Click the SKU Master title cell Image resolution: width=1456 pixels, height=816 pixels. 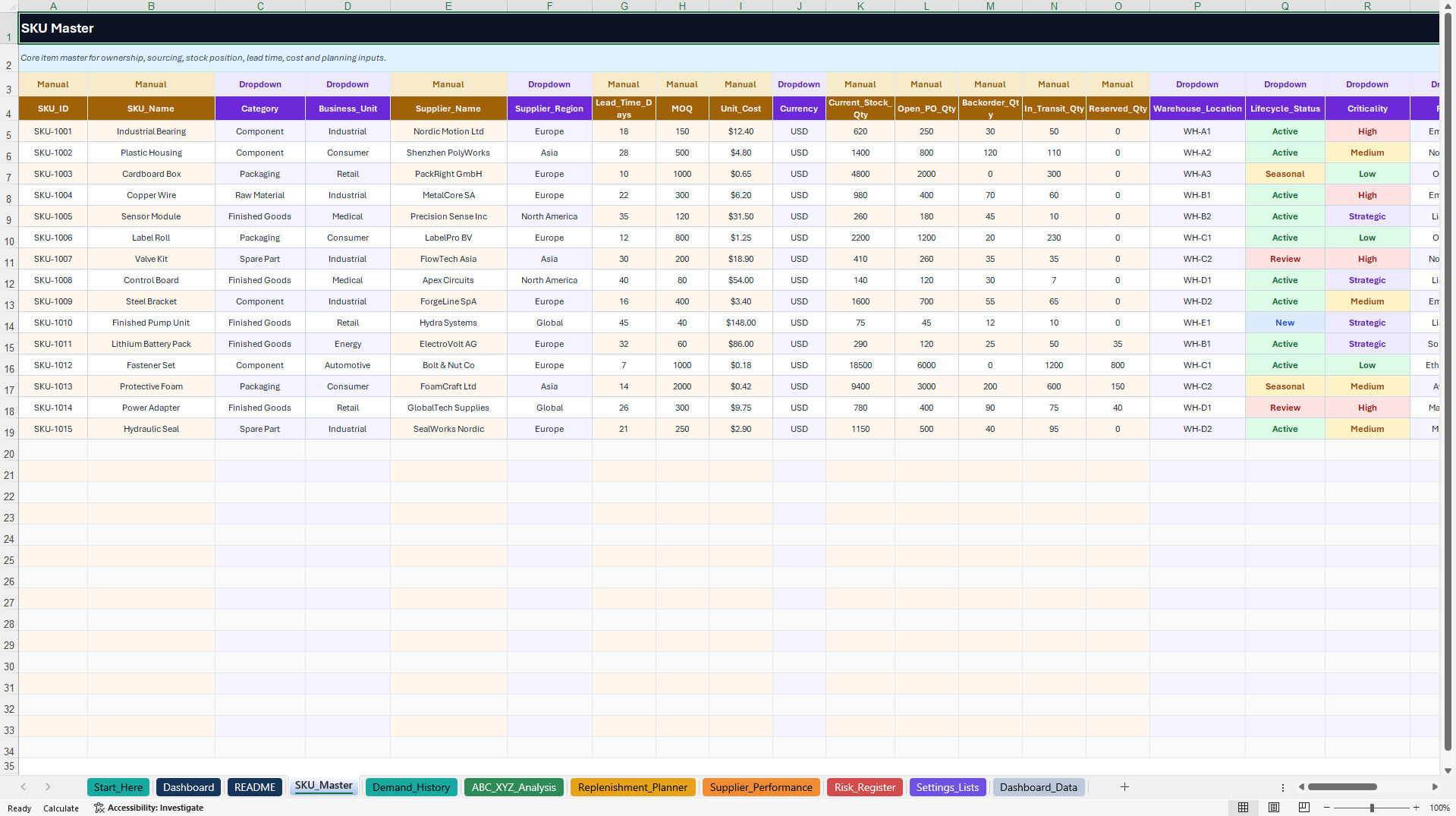click(x=728, y=28)
